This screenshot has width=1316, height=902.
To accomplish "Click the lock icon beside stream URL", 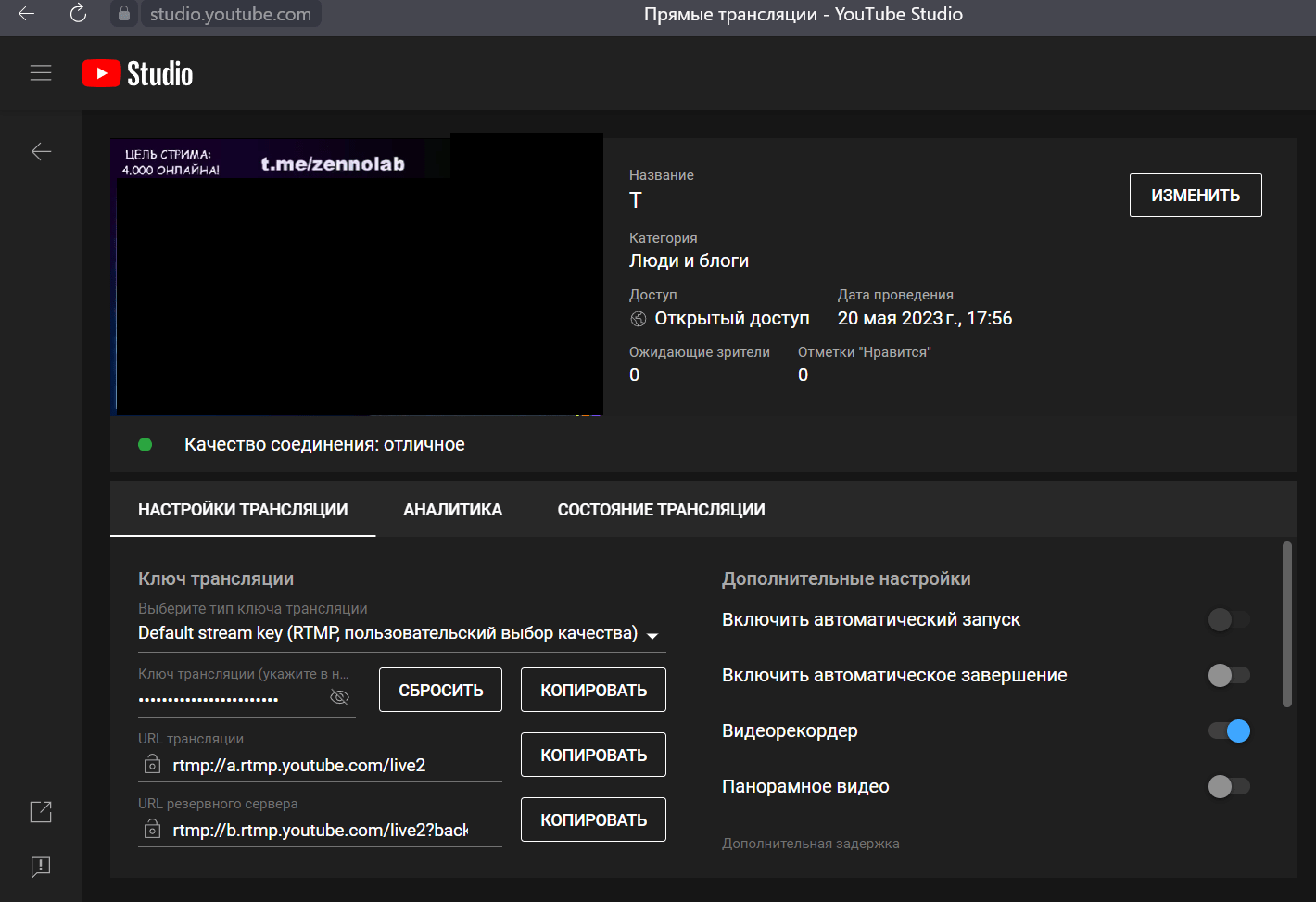I will pyautogui.click(x=152, y=765).
